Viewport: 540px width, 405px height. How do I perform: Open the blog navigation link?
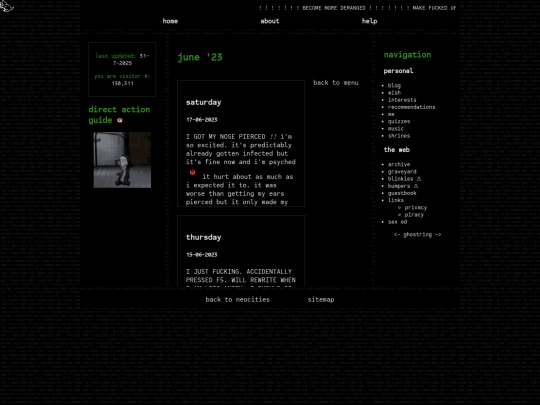tap(394, 85)
